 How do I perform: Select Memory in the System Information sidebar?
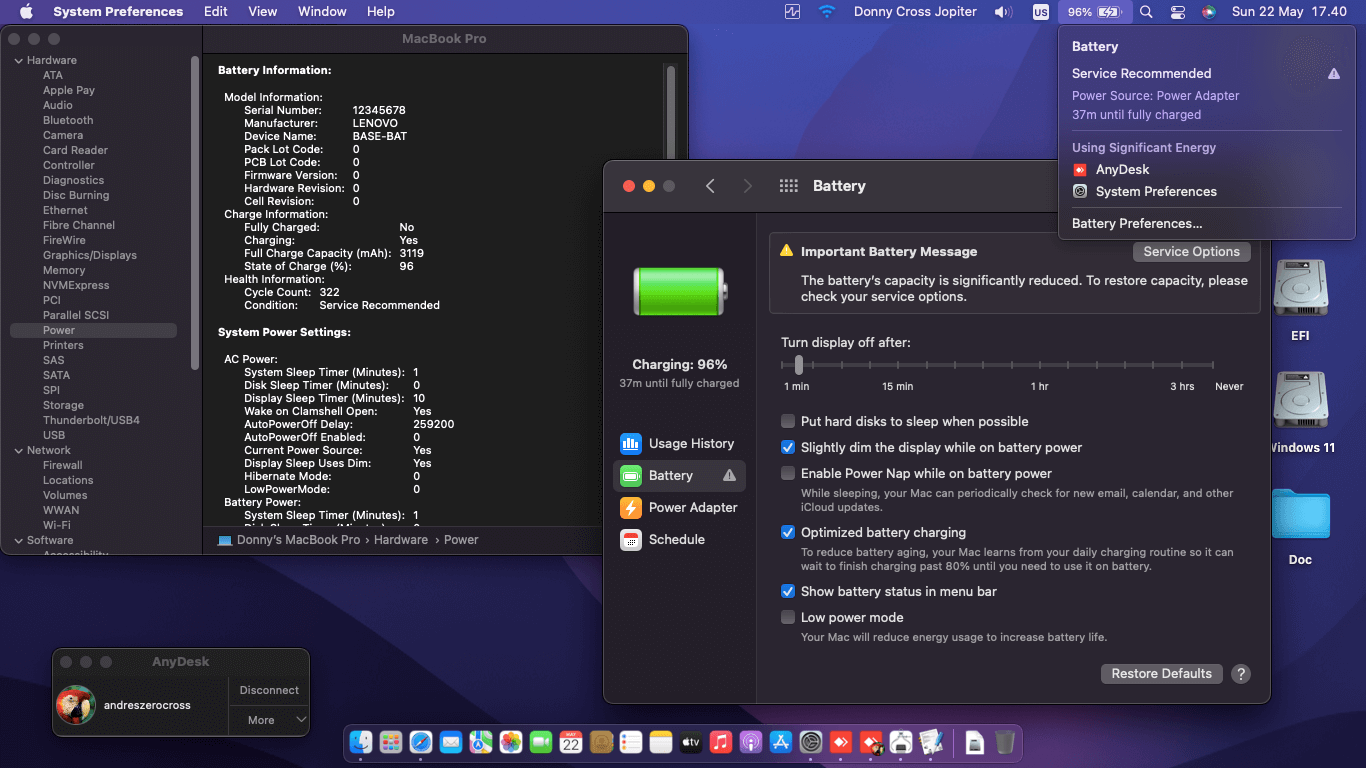point(64,271)
